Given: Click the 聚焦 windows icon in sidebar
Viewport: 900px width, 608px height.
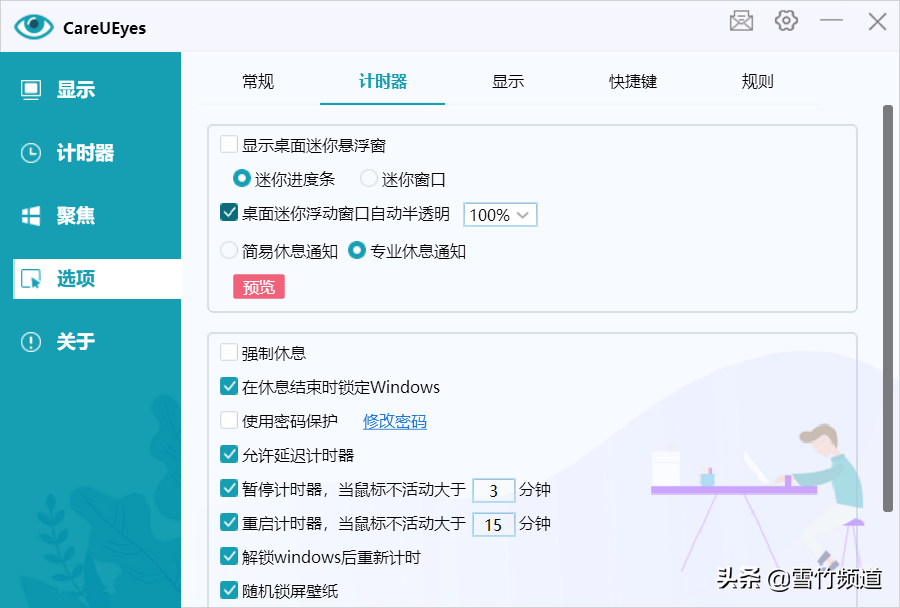Looking at the screenshot, I should pyautogui.click(x=31, y=216).
